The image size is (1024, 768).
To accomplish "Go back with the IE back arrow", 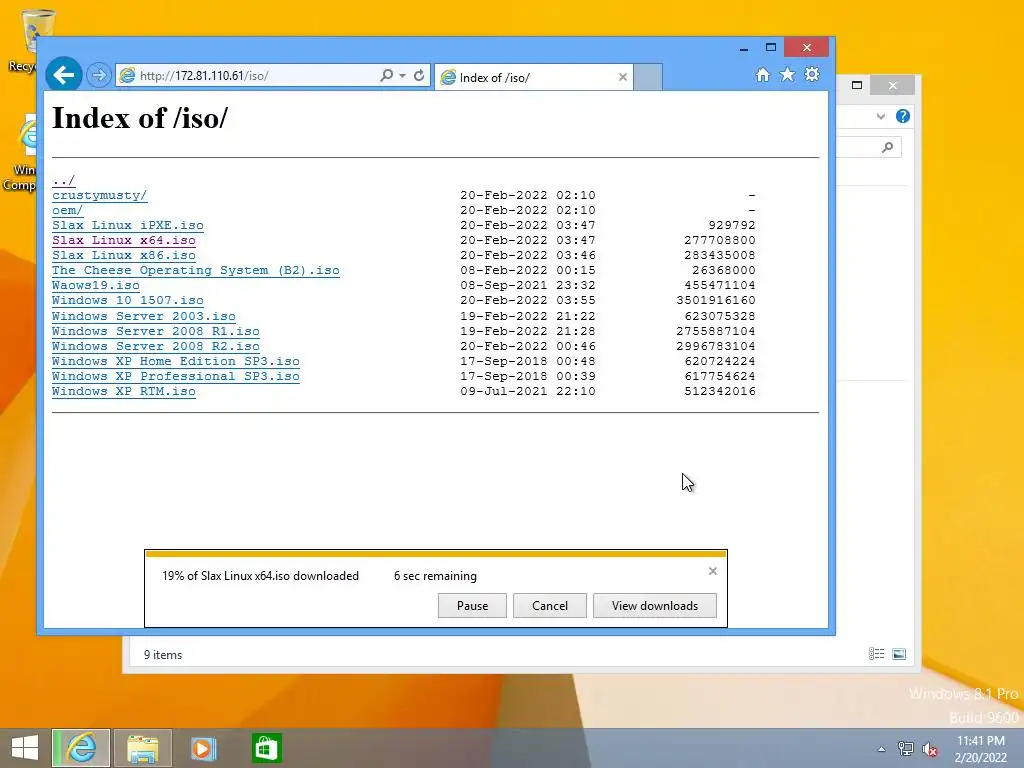I will [63, 75].
